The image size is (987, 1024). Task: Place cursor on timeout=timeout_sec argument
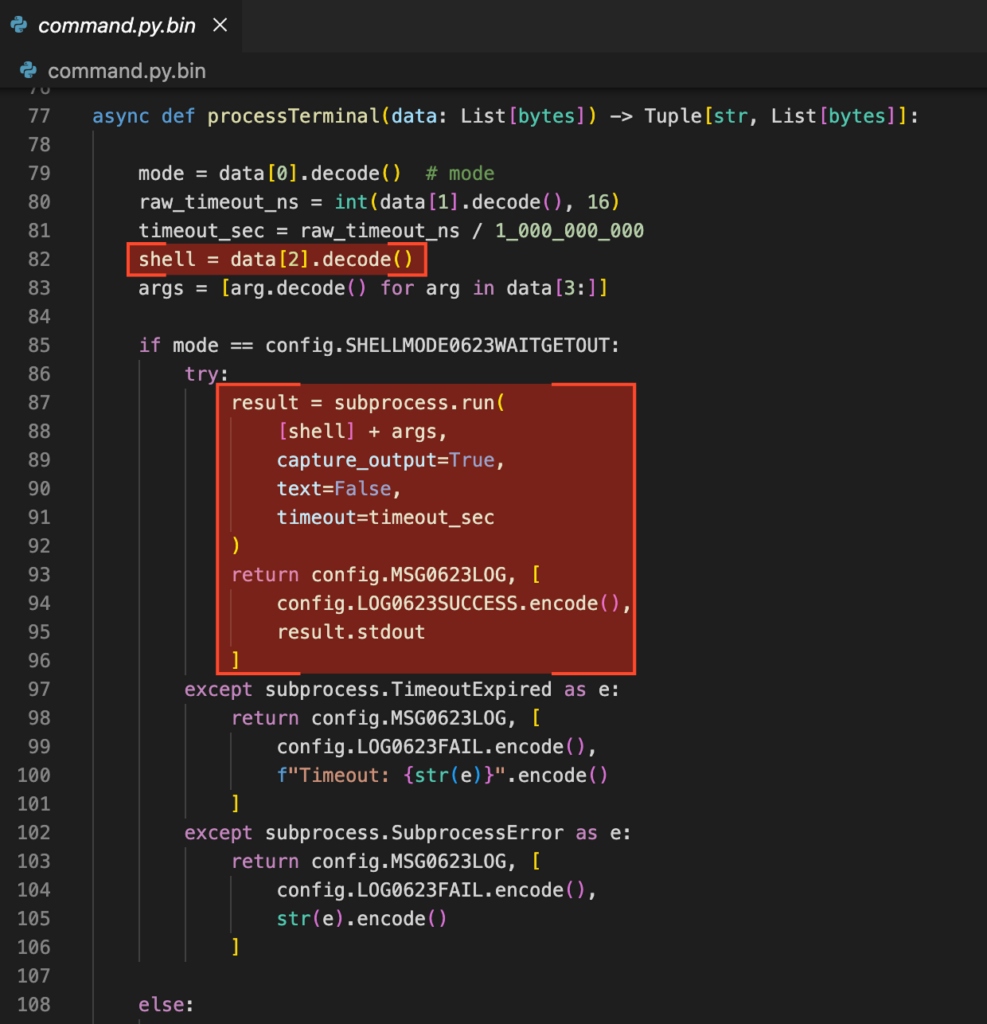click(385, 518)
